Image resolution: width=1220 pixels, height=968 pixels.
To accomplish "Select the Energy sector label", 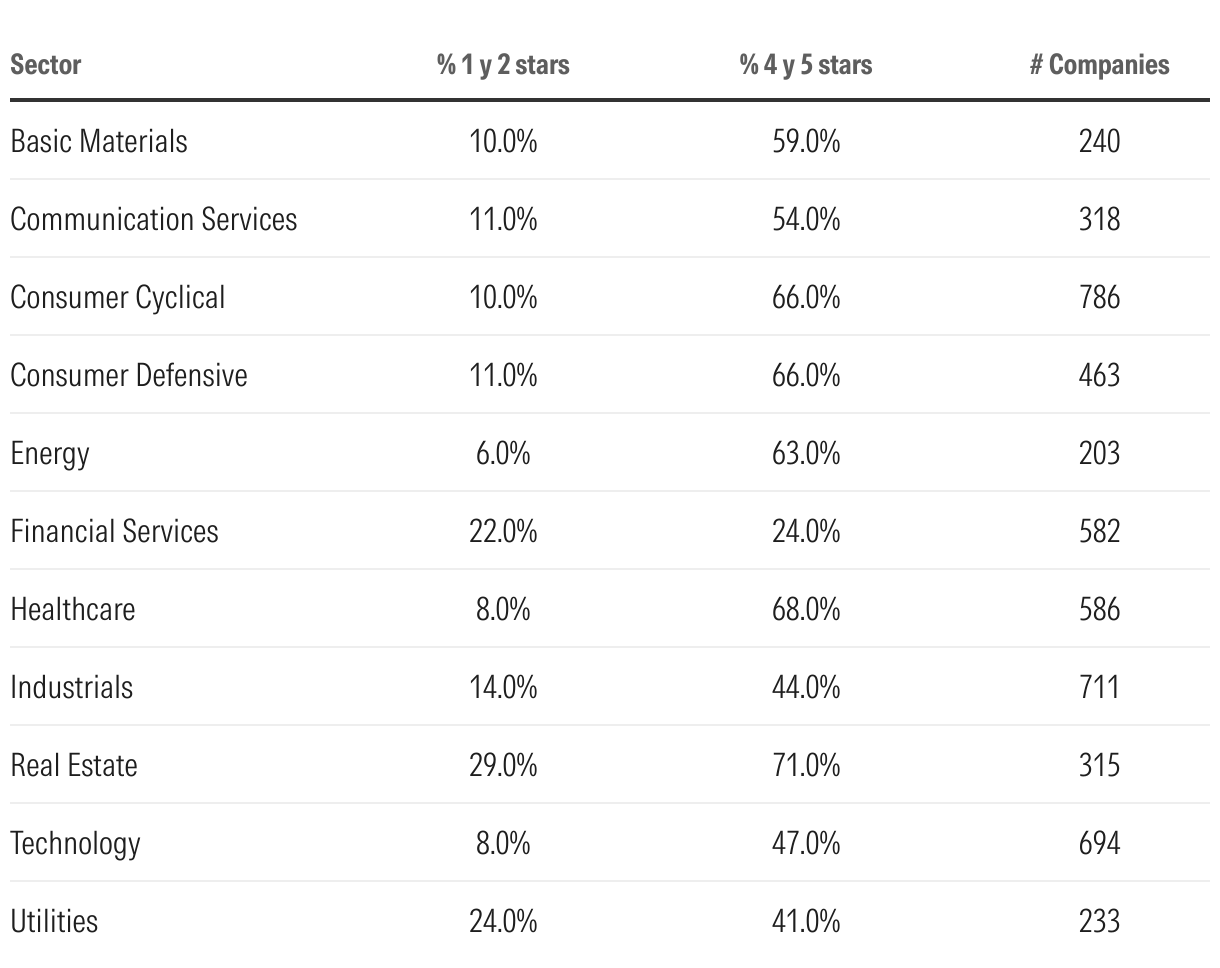I will [50, 453].
